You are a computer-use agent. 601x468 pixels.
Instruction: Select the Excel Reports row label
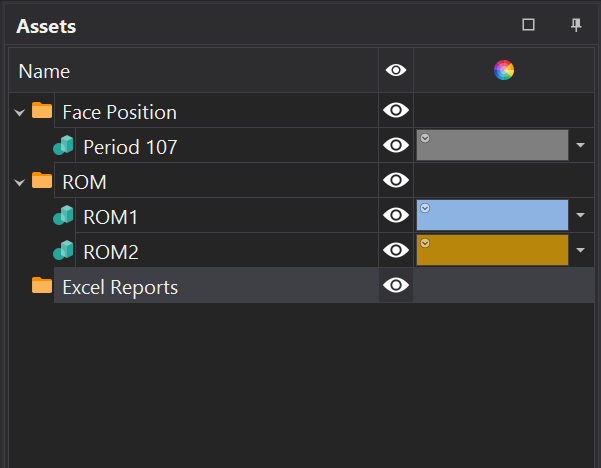(120, 287)
